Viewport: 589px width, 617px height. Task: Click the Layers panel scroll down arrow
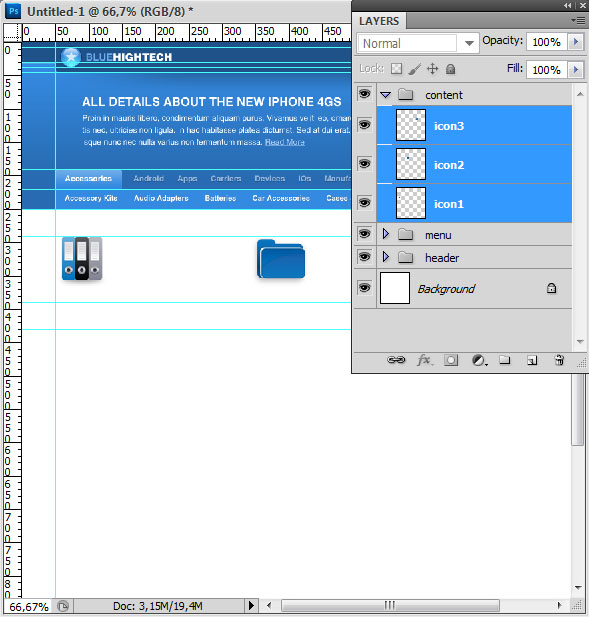pyautogui.click(x=580, y=341)
